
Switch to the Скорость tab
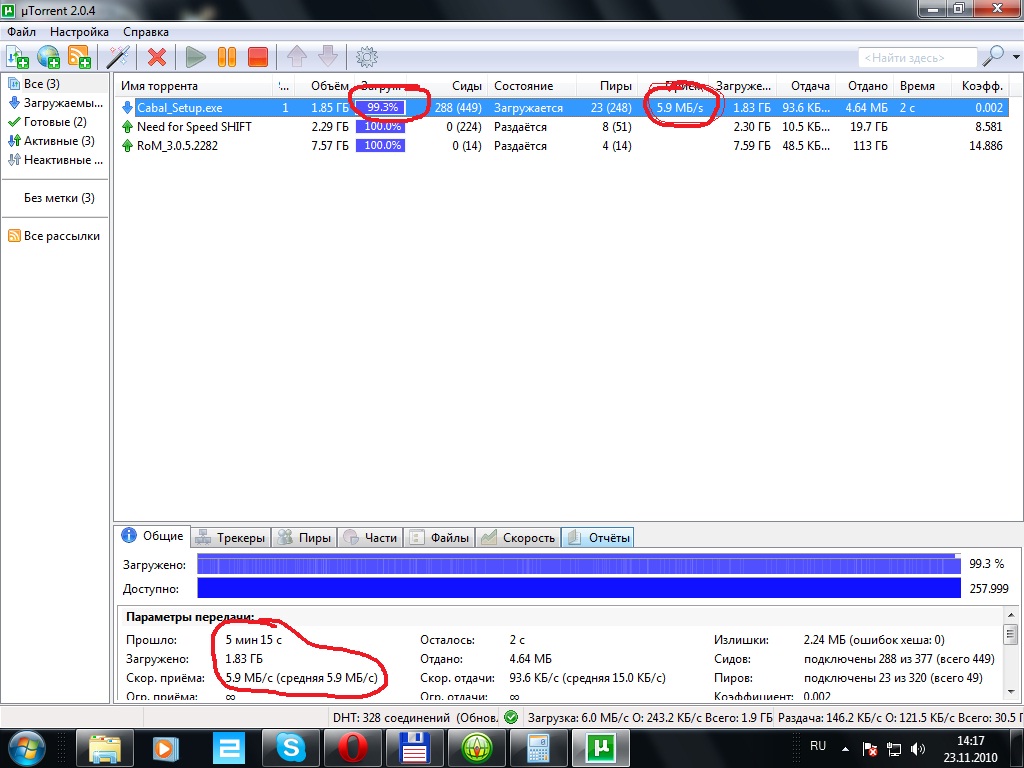[518, 537]
